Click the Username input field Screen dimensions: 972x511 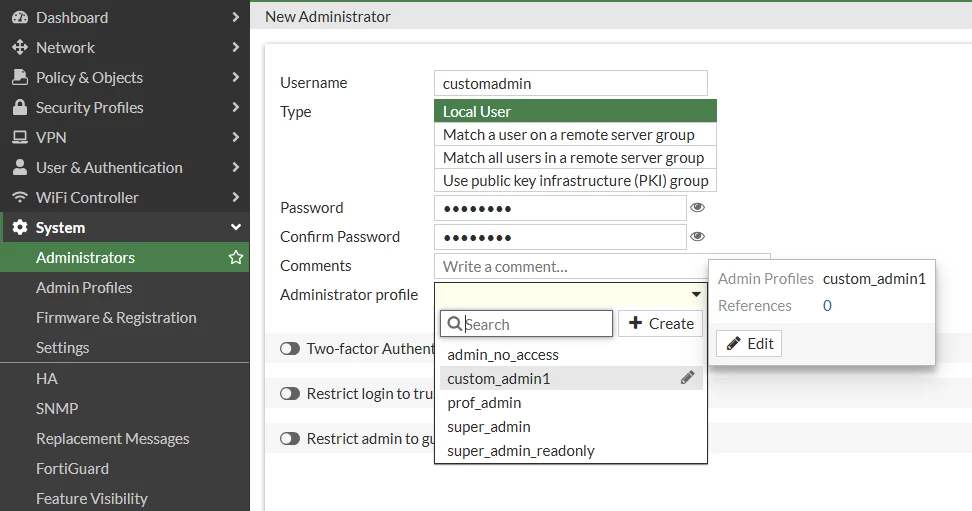[x=571, y=83]
